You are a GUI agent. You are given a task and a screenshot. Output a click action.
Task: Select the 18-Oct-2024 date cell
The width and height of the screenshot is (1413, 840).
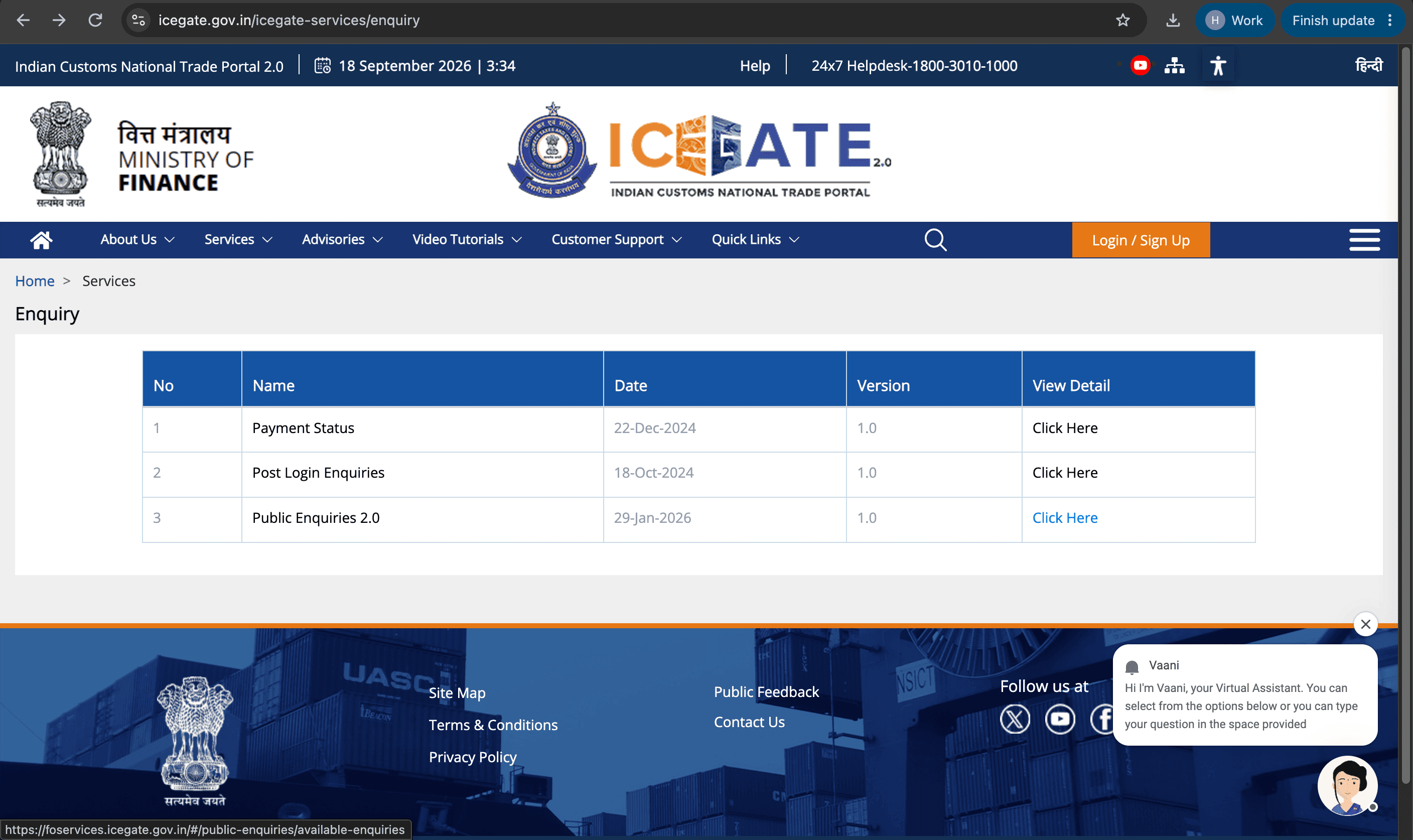coord(725,474)
